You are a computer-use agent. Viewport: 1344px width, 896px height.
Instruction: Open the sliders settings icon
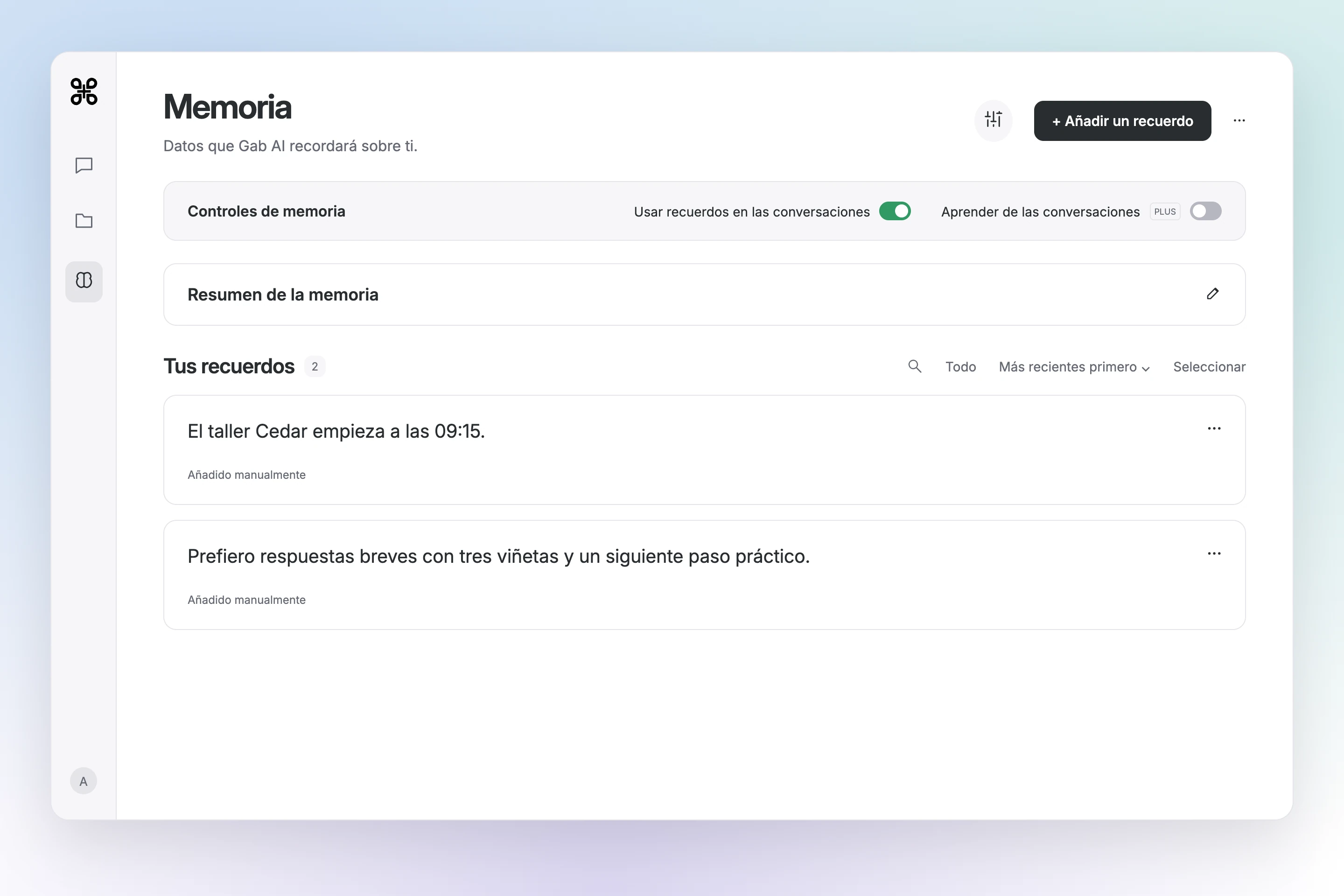993,120
